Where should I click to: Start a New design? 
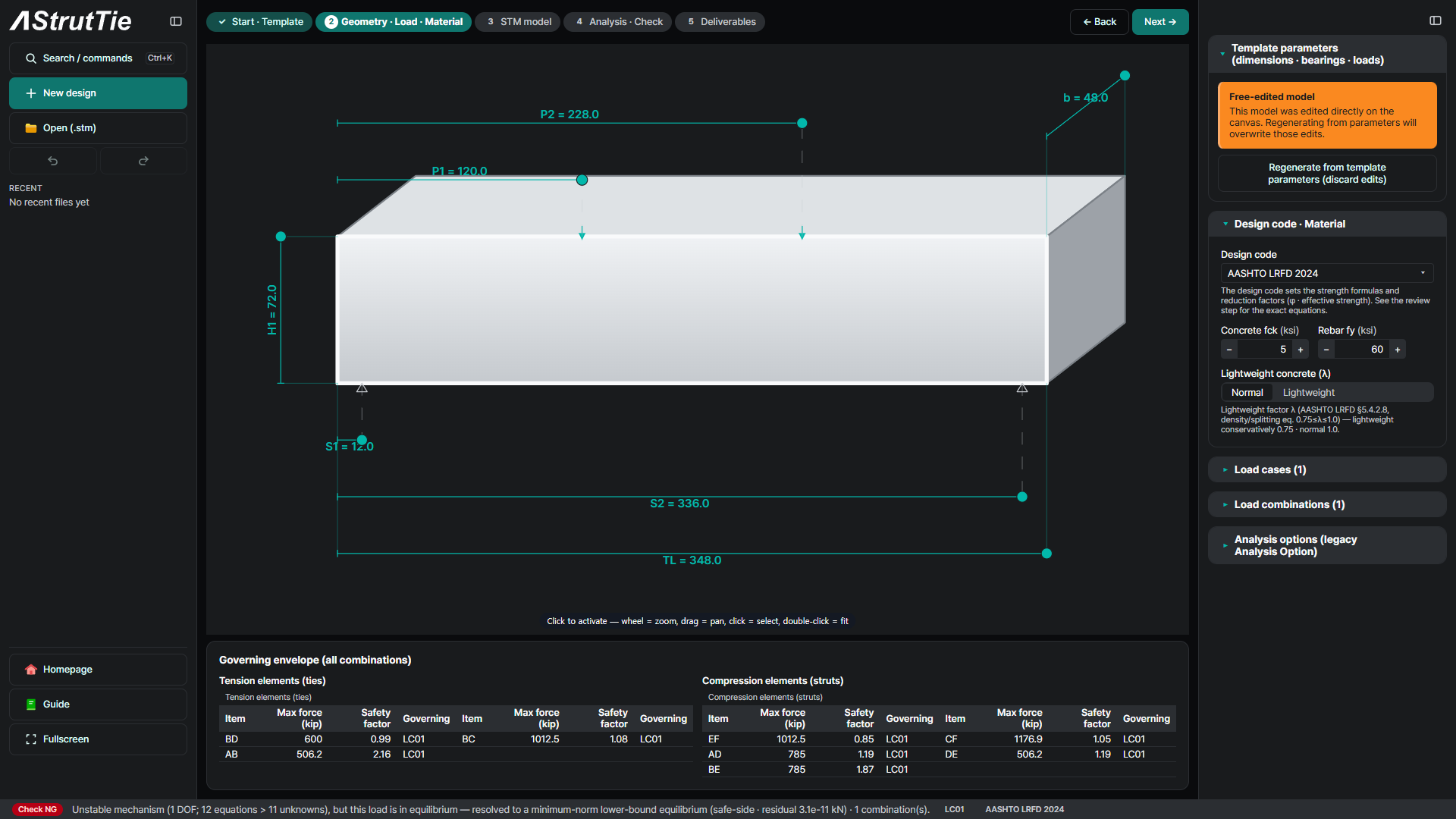tap(98, 93)
